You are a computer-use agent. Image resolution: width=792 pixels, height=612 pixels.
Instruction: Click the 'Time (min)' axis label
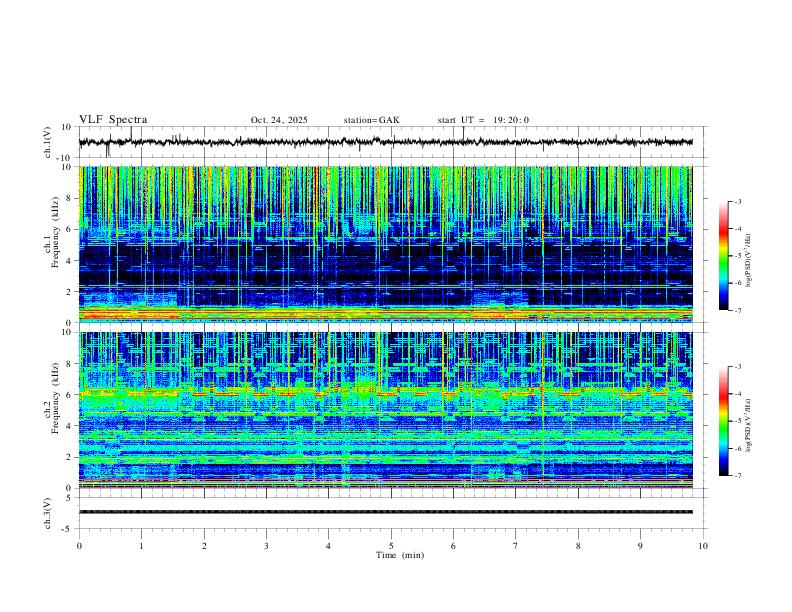point(400,555)
